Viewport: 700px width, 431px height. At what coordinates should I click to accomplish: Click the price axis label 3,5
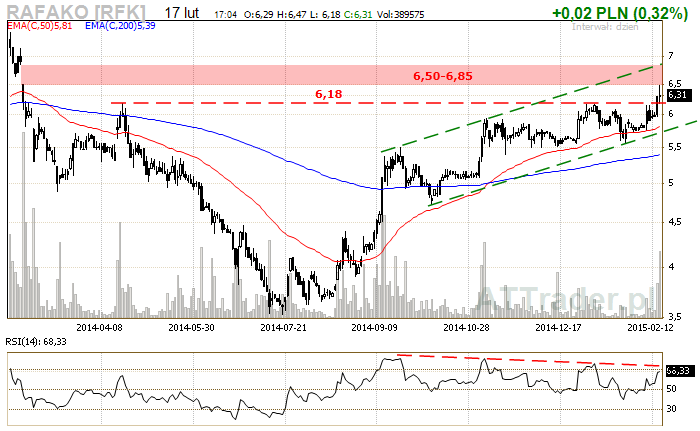pyautogui.click(x=675, y=317)
